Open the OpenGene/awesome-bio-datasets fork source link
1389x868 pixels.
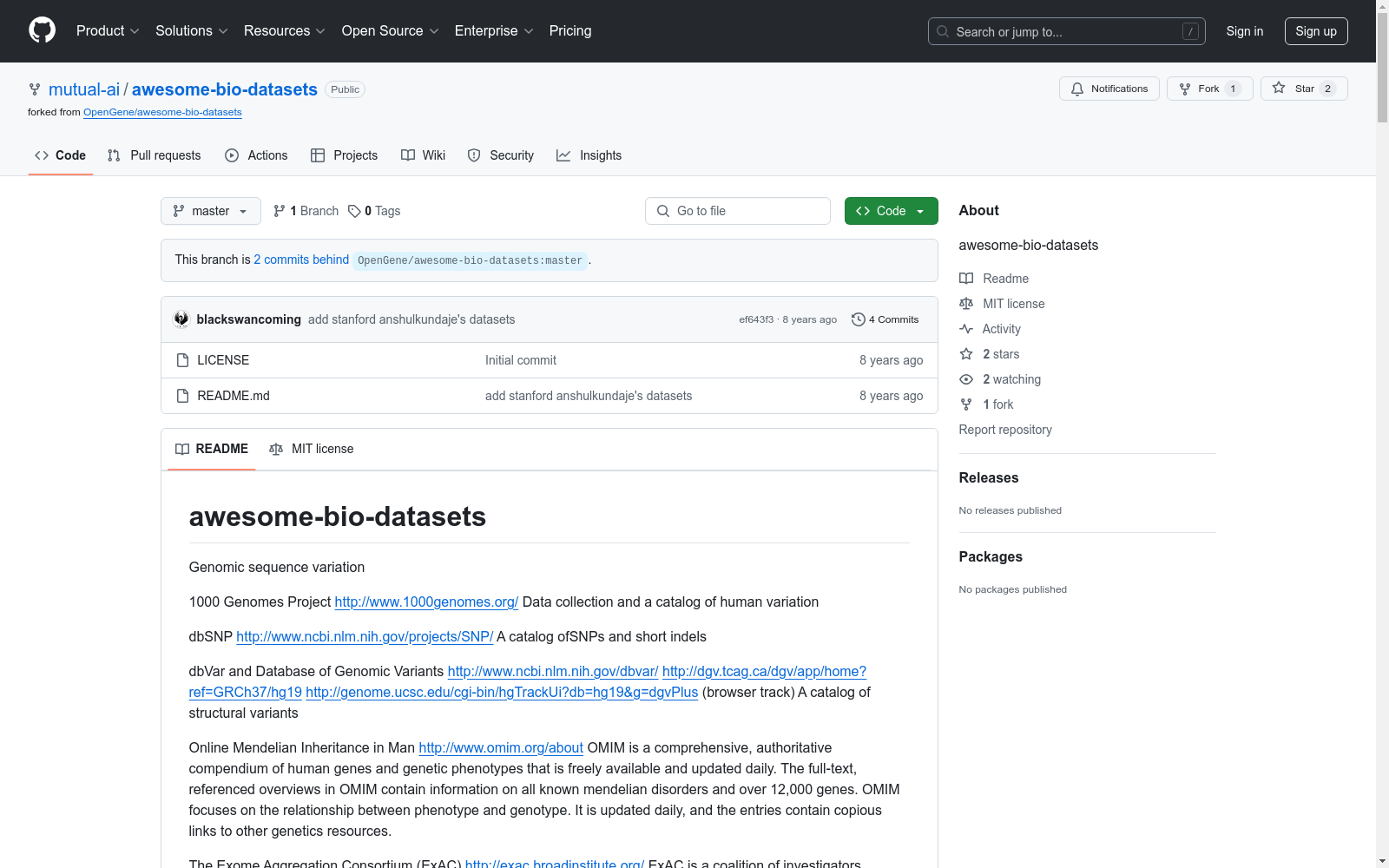[x=162, y=112]
